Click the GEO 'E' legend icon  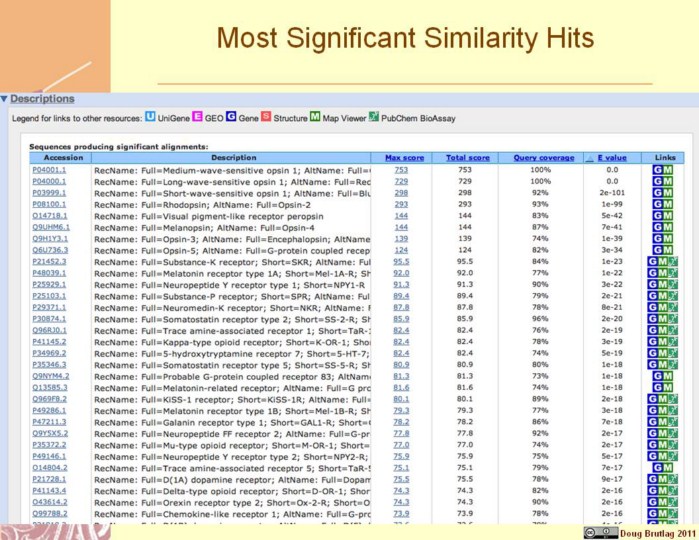pyautogui.click(x=197, y=118)
